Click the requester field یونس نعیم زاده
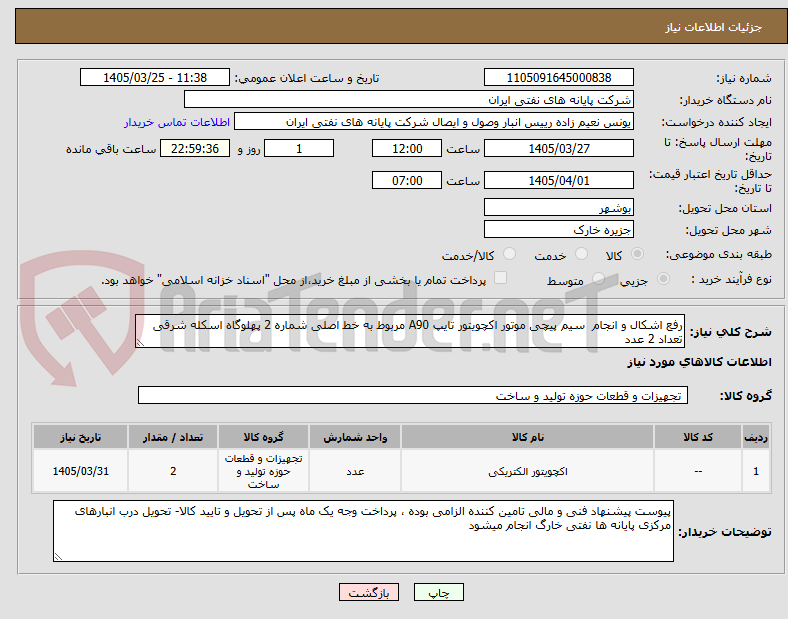 [x=434, y=122]
